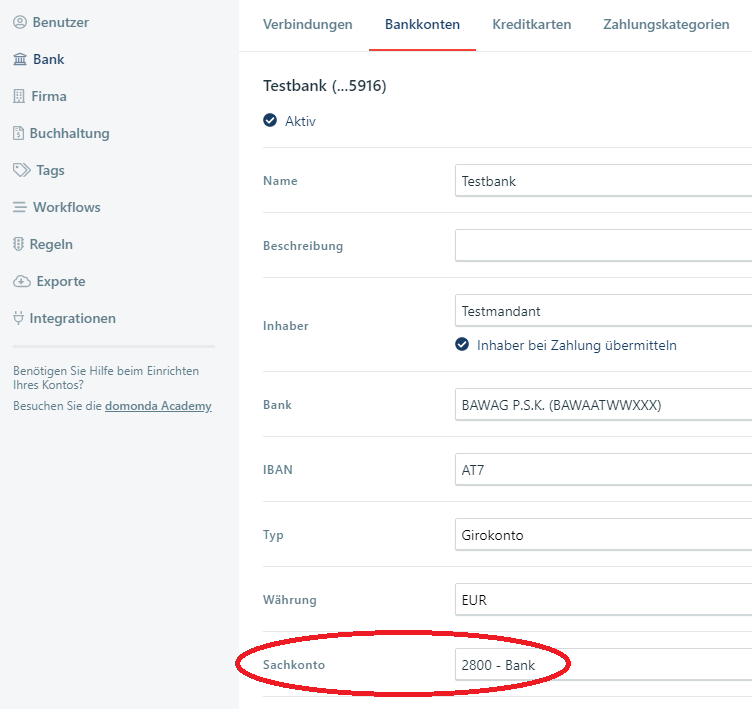Click the Buchhaltung document icon
Viewport: 752px width, 709px height.
[19, 134]
